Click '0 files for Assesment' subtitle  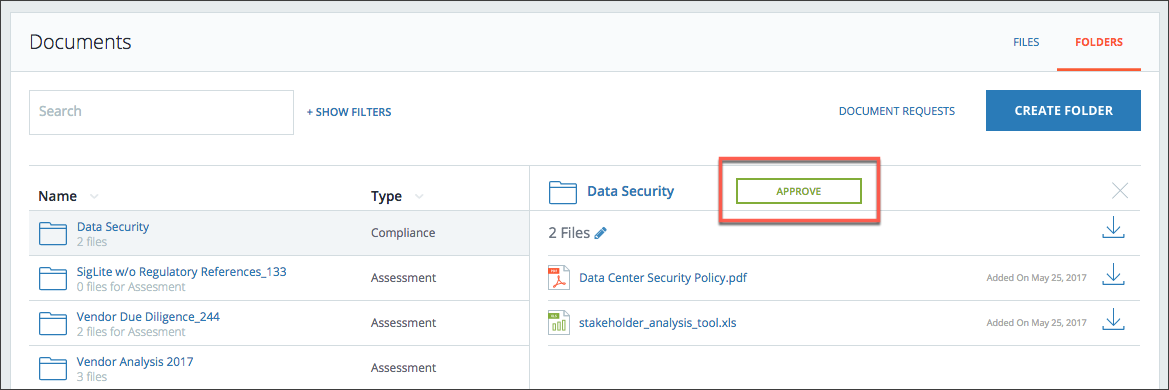point(131,286)
